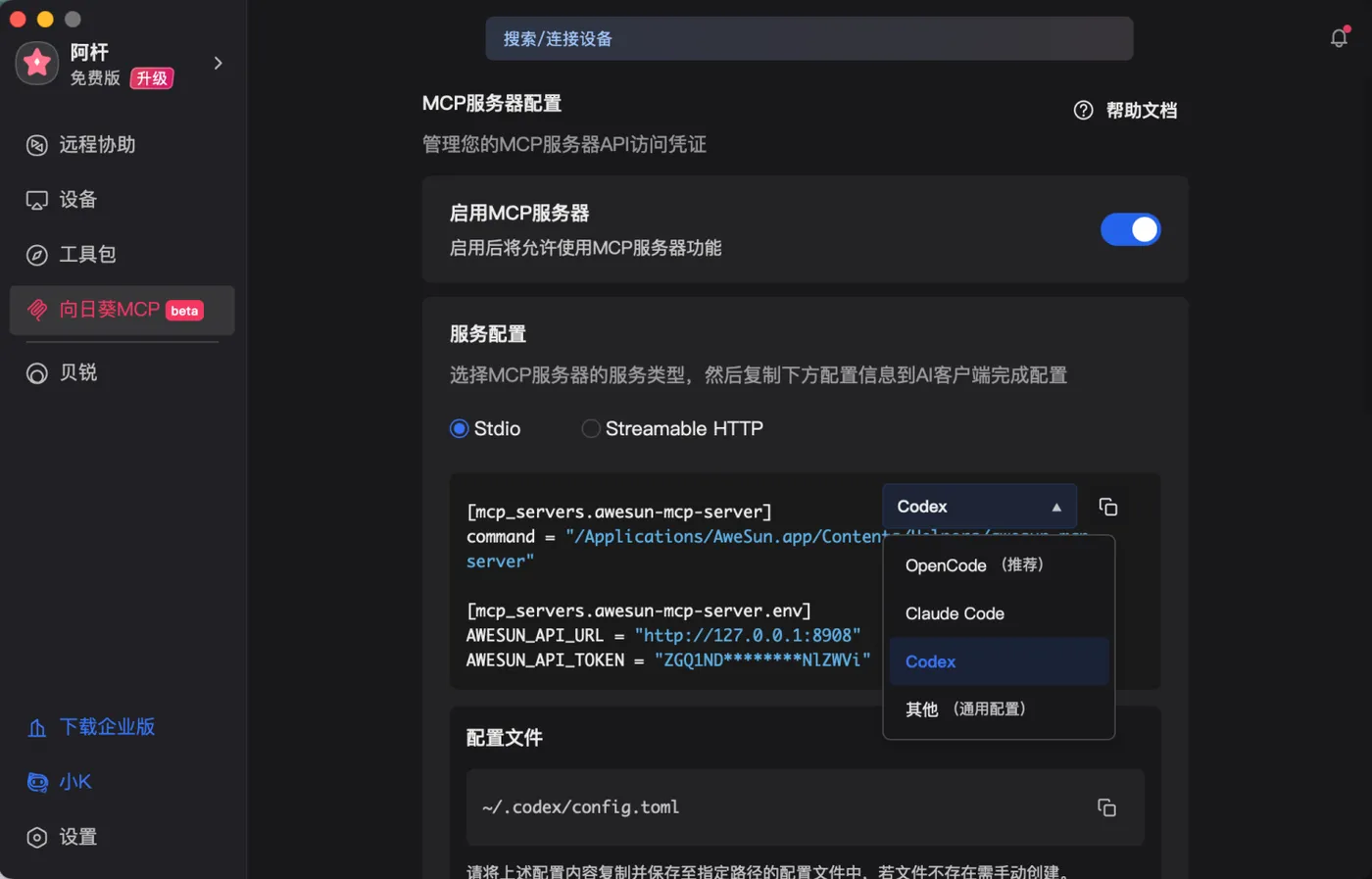The height and width of the screenshot is (879, 1372).
Task: Select the Streamable HTTP radio button
Action: click(591, 428)
